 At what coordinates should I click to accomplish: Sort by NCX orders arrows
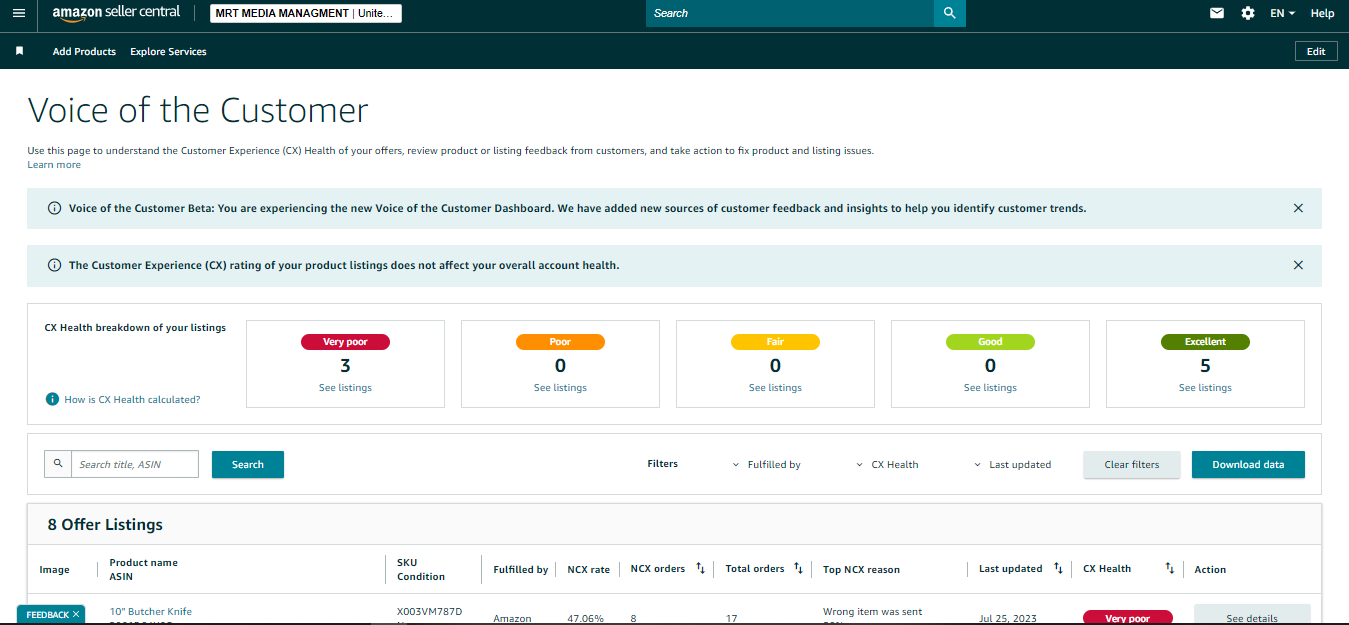(x=701, y=569)
